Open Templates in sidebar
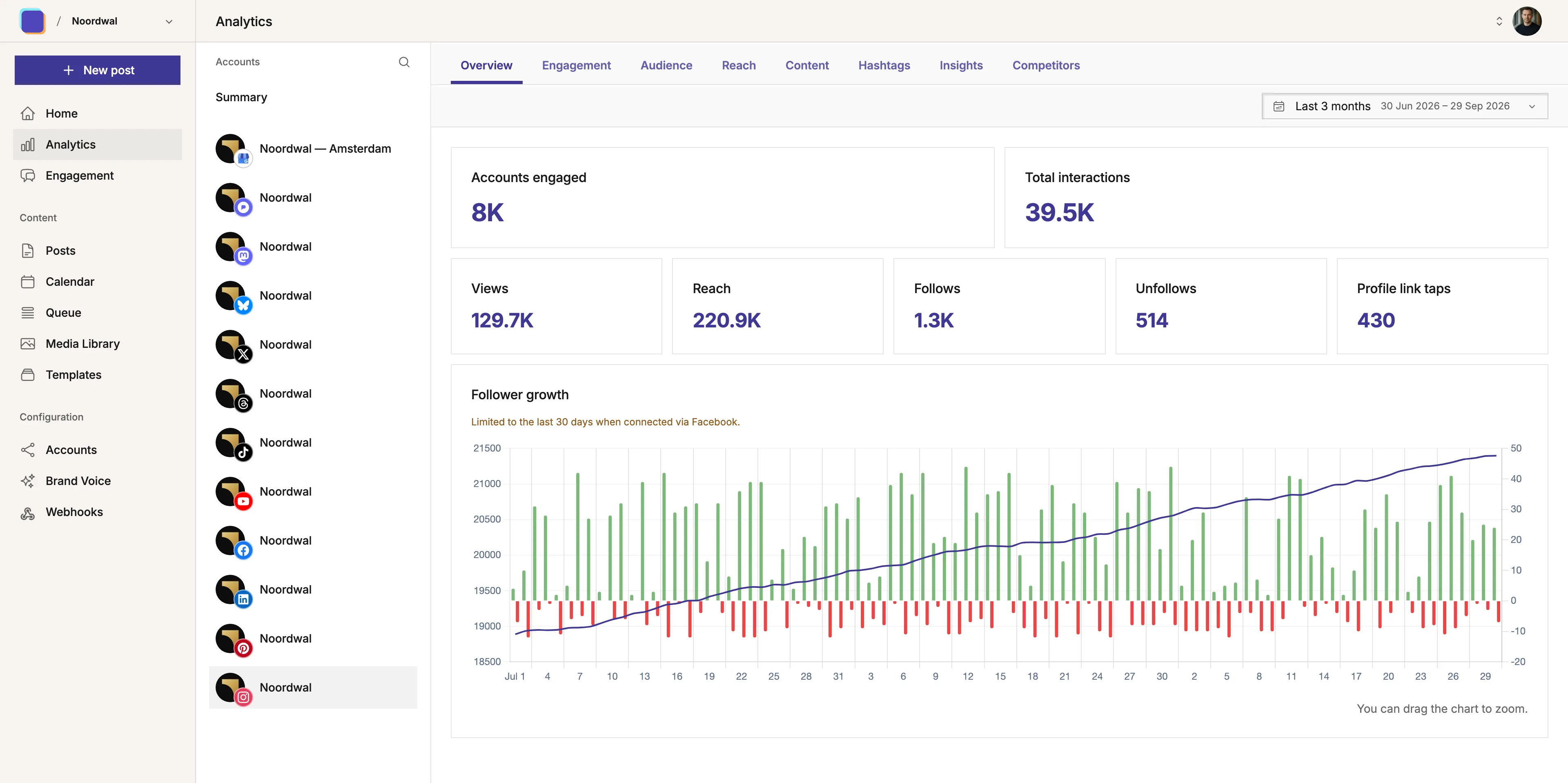The height and width of the screenshot is (783, 1568). pyautogui.click(x=98, y=374)
